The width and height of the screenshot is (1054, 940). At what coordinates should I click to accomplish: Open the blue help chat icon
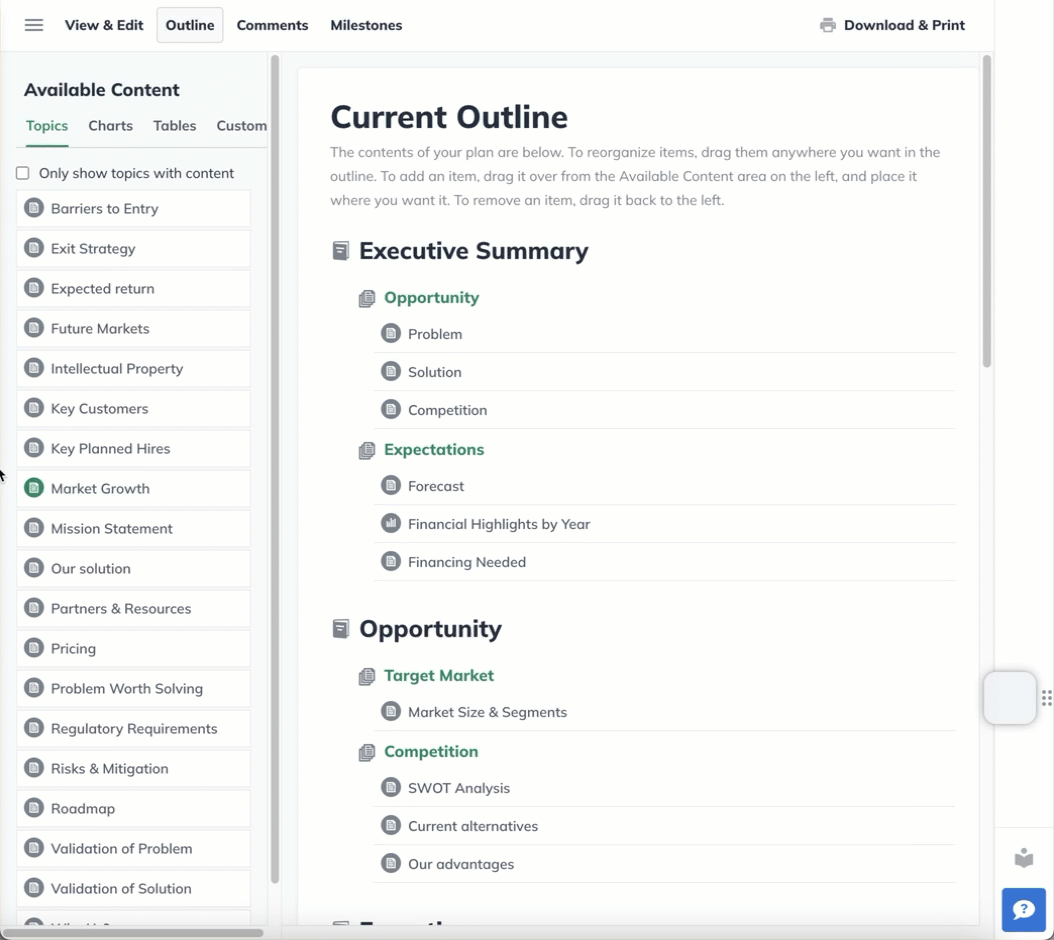click(x=1023, y=910)
